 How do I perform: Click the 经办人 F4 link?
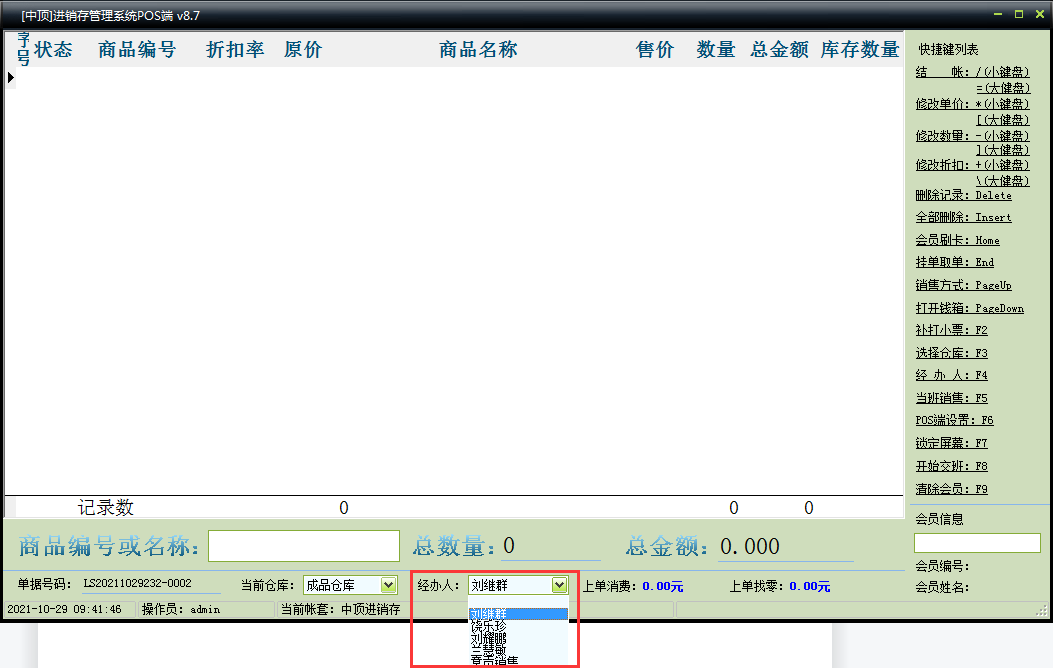(951, 375)
